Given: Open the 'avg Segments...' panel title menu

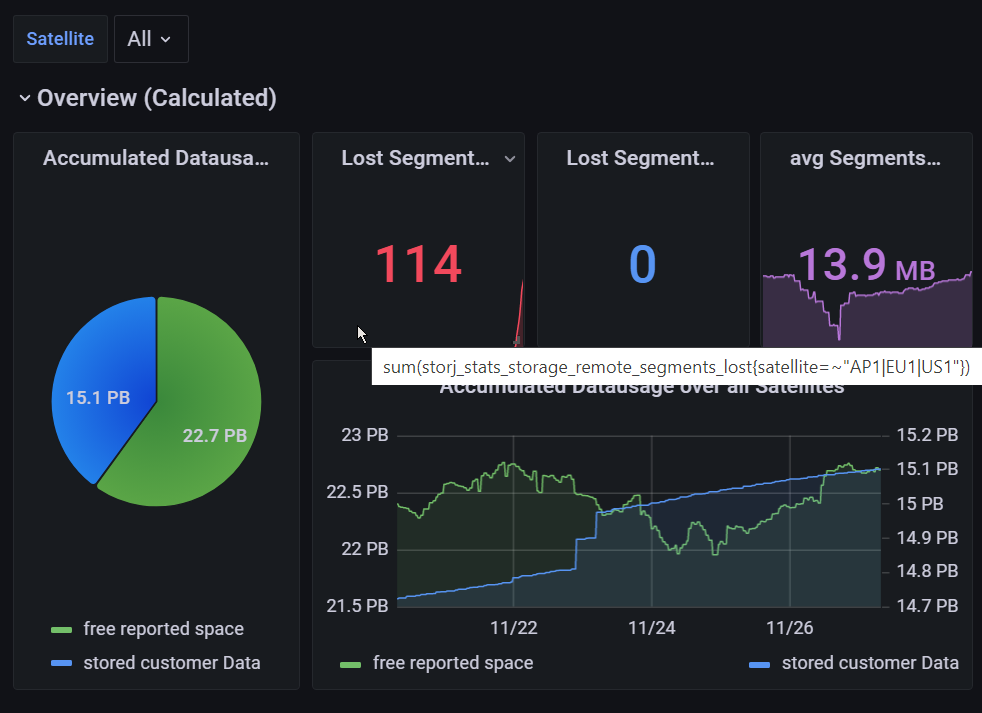Looking at the screenshot, I should point(865,158).
